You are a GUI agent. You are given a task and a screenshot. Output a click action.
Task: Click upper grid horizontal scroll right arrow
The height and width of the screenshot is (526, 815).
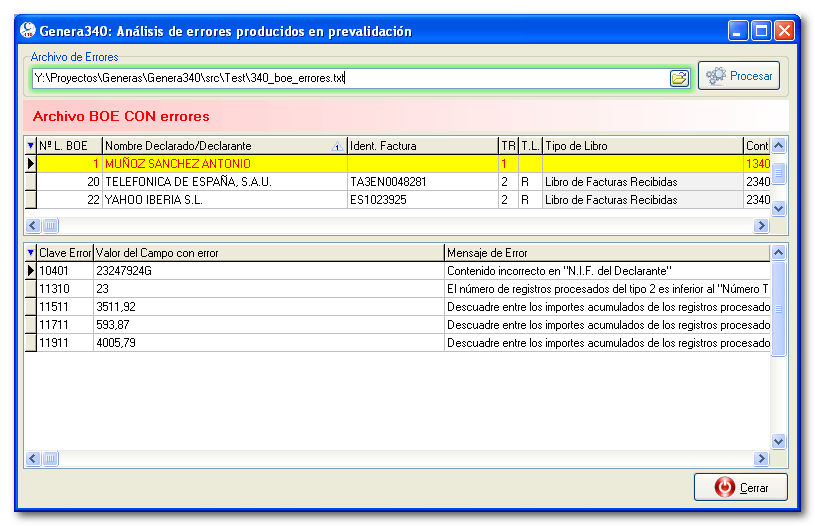click(x=761, y=225)
